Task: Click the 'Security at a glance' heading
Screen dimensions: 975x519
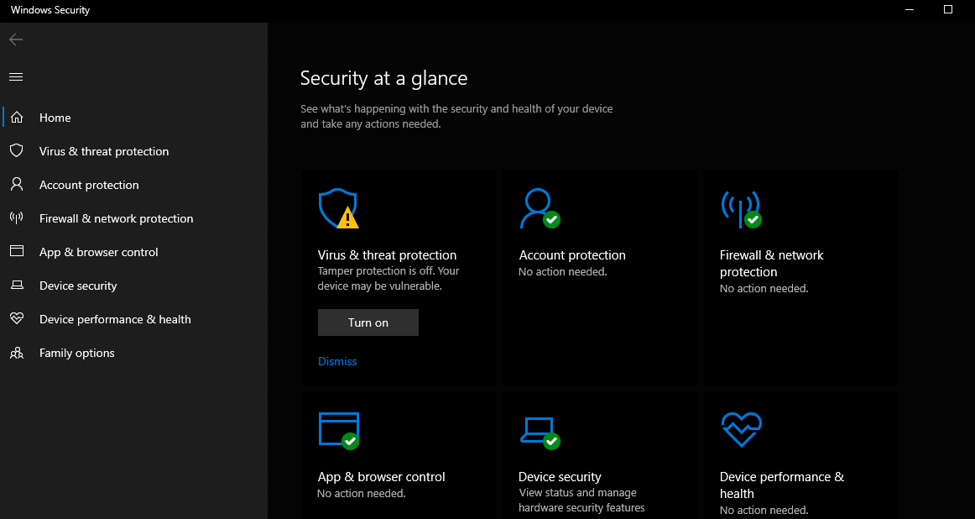Action: click(384, 78)
